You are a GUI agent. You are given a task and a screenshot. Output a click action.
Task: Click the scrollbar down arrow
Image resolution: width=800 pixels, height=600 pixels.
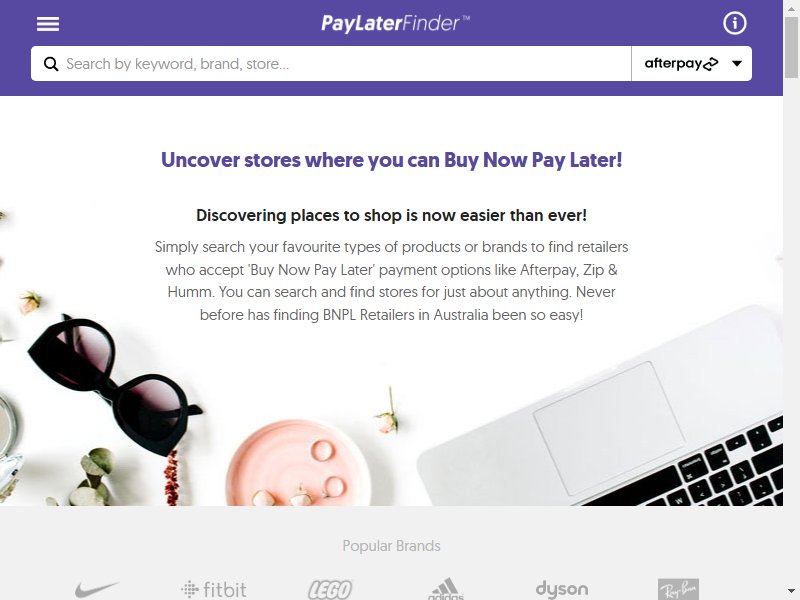coord(791,591)
